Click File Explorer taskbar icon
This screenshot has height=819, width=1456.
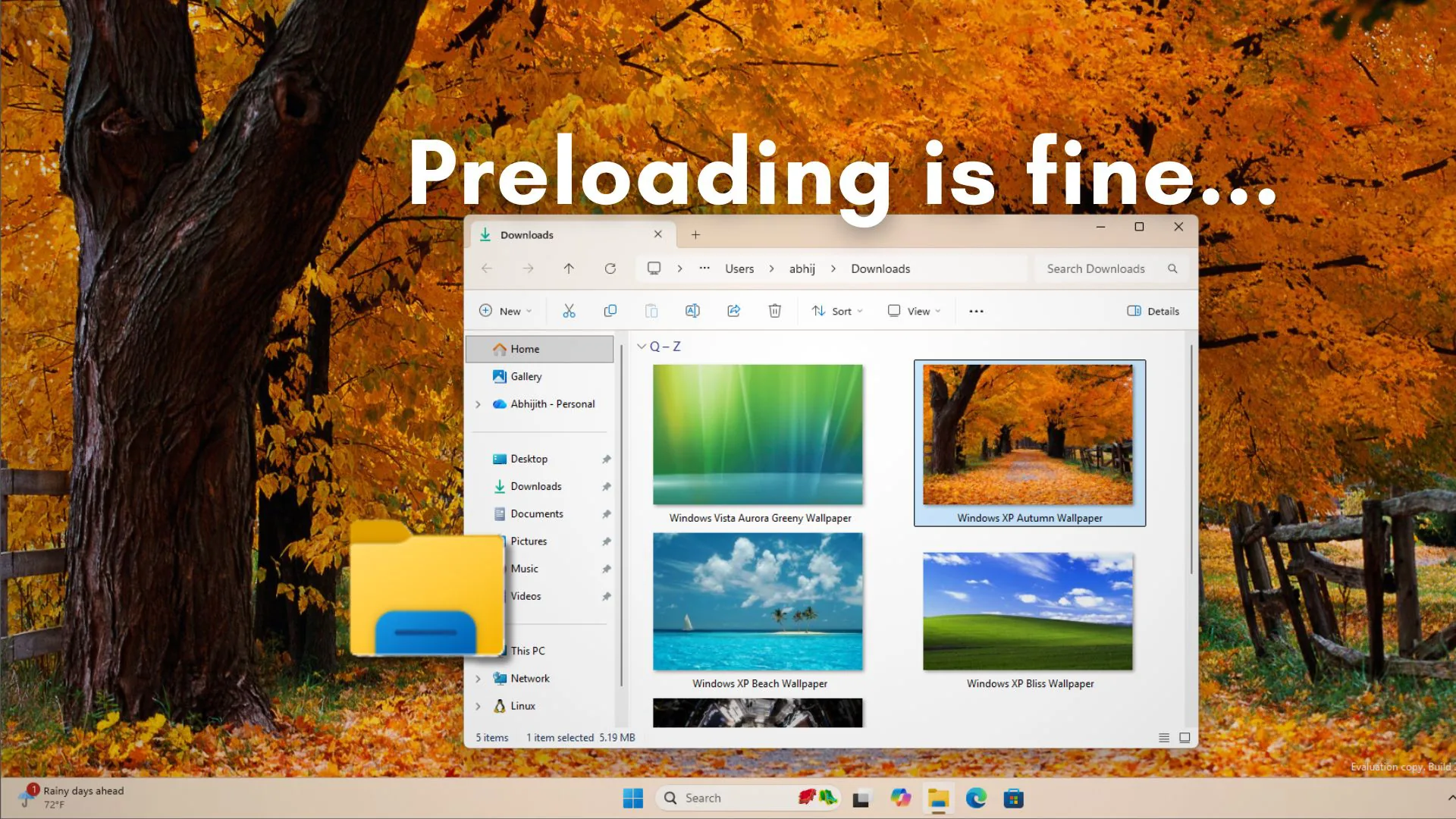pyautogui.click(x=938, y=799)
